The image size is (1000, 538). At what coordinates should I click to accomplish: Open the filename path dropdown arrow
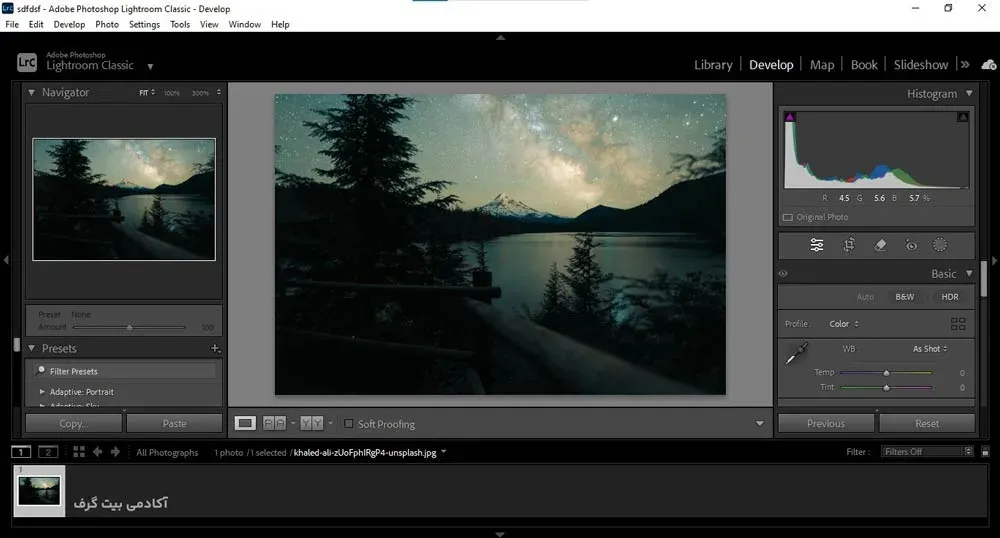(444, 452)
